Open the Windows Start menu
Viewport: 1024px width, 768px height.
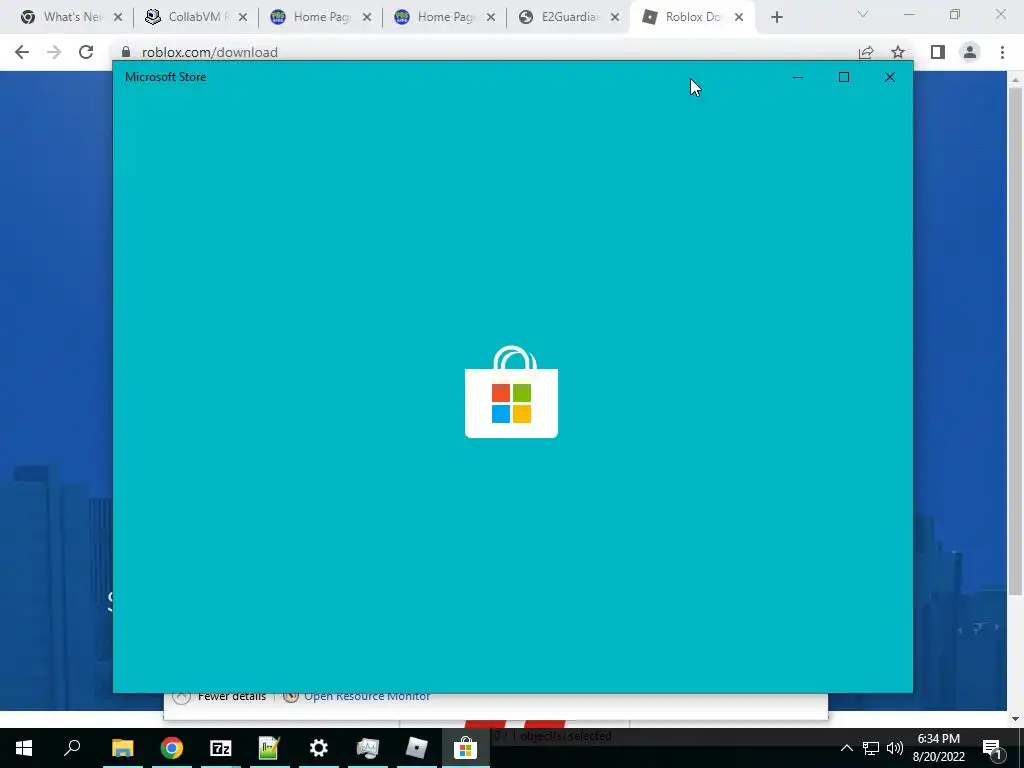24,748
